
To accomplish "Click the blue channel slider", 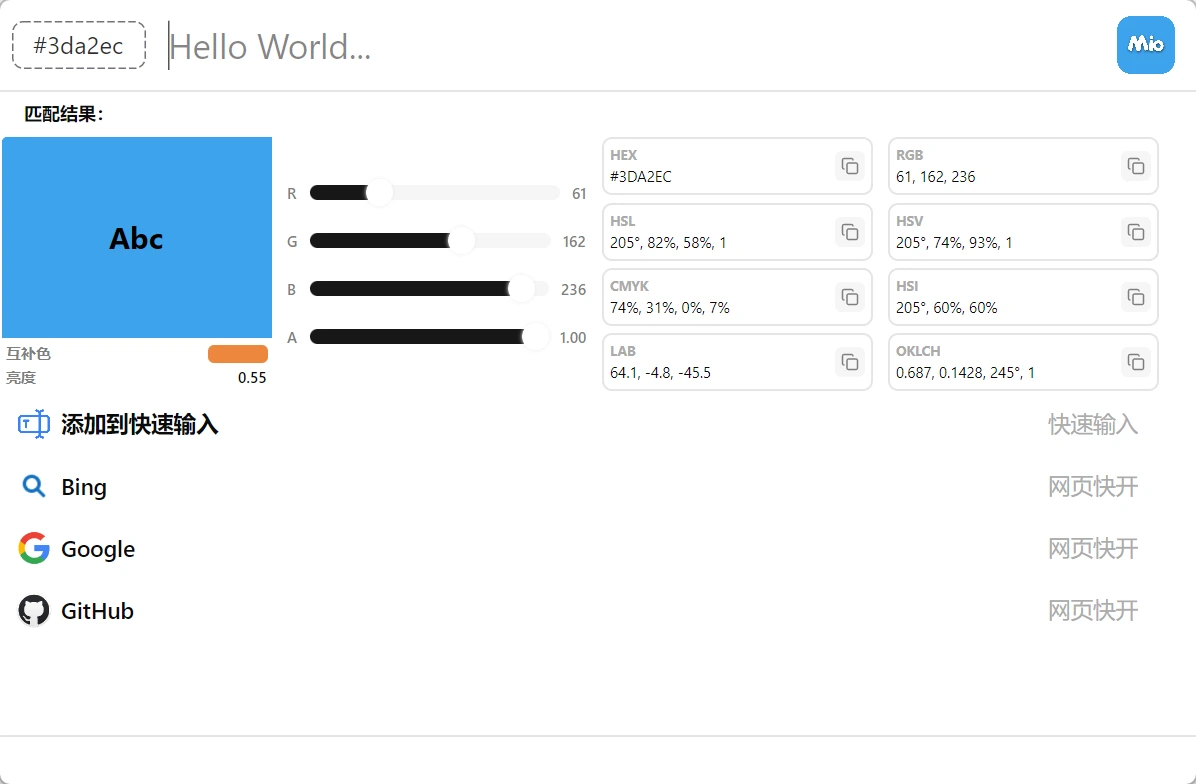I will pyautogui.click(x=429, y=289).
